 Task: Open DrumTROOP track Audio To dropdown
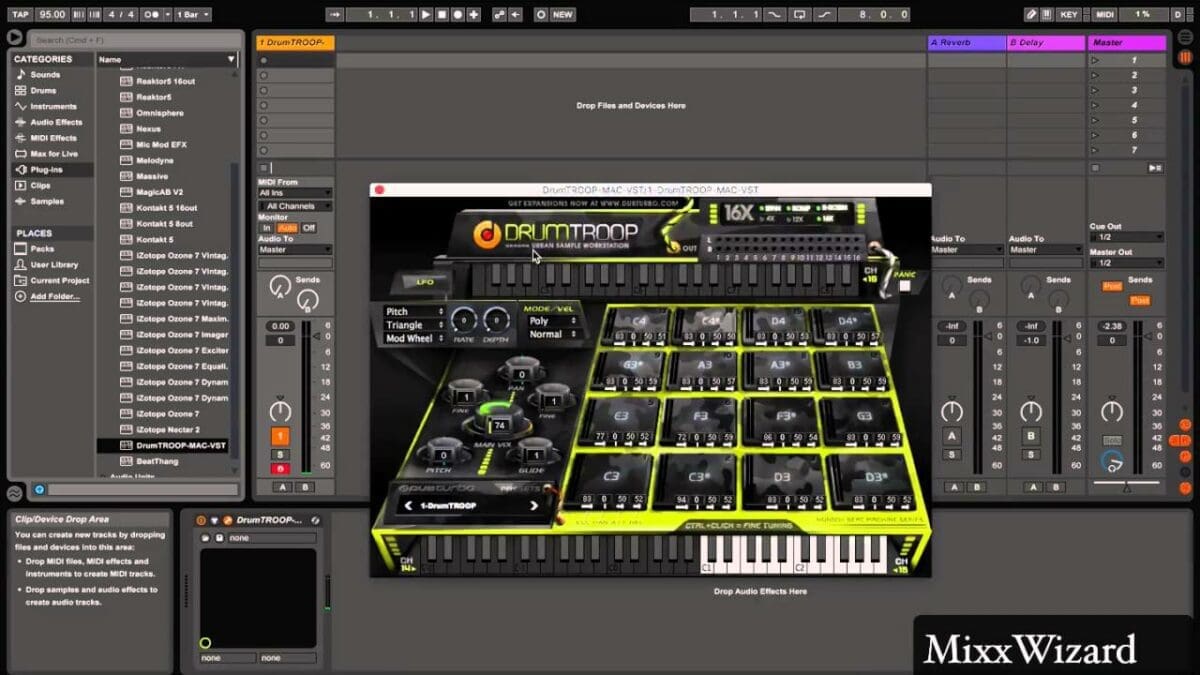[295, 250]
